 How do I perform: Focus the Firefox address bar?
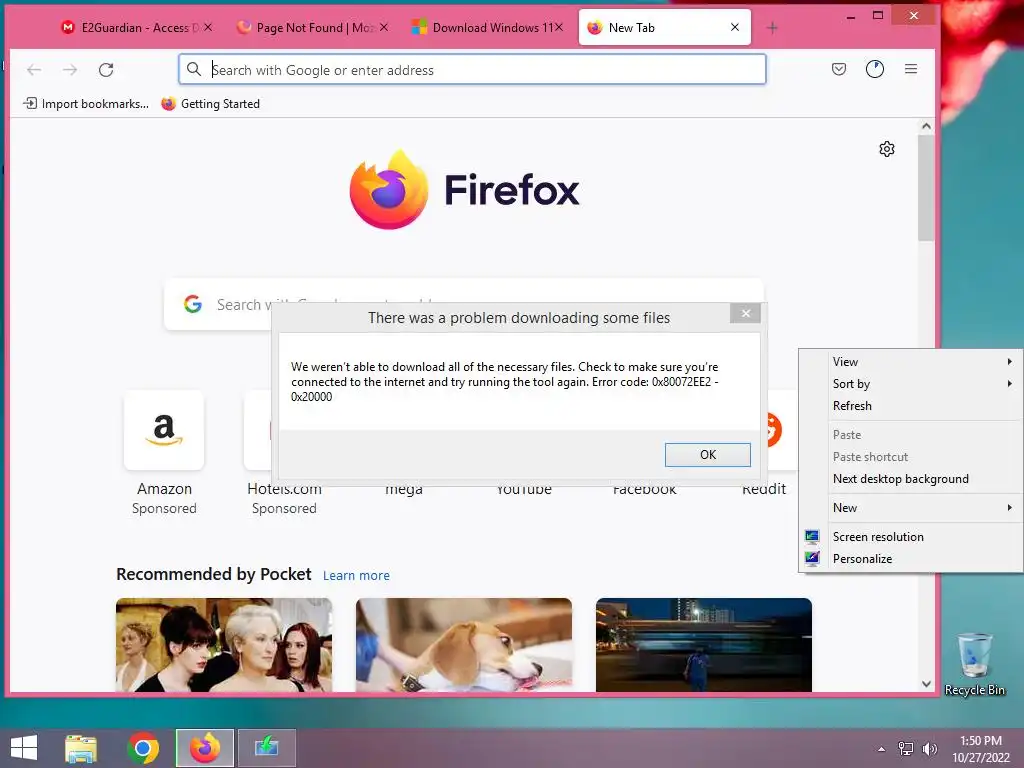472,69
